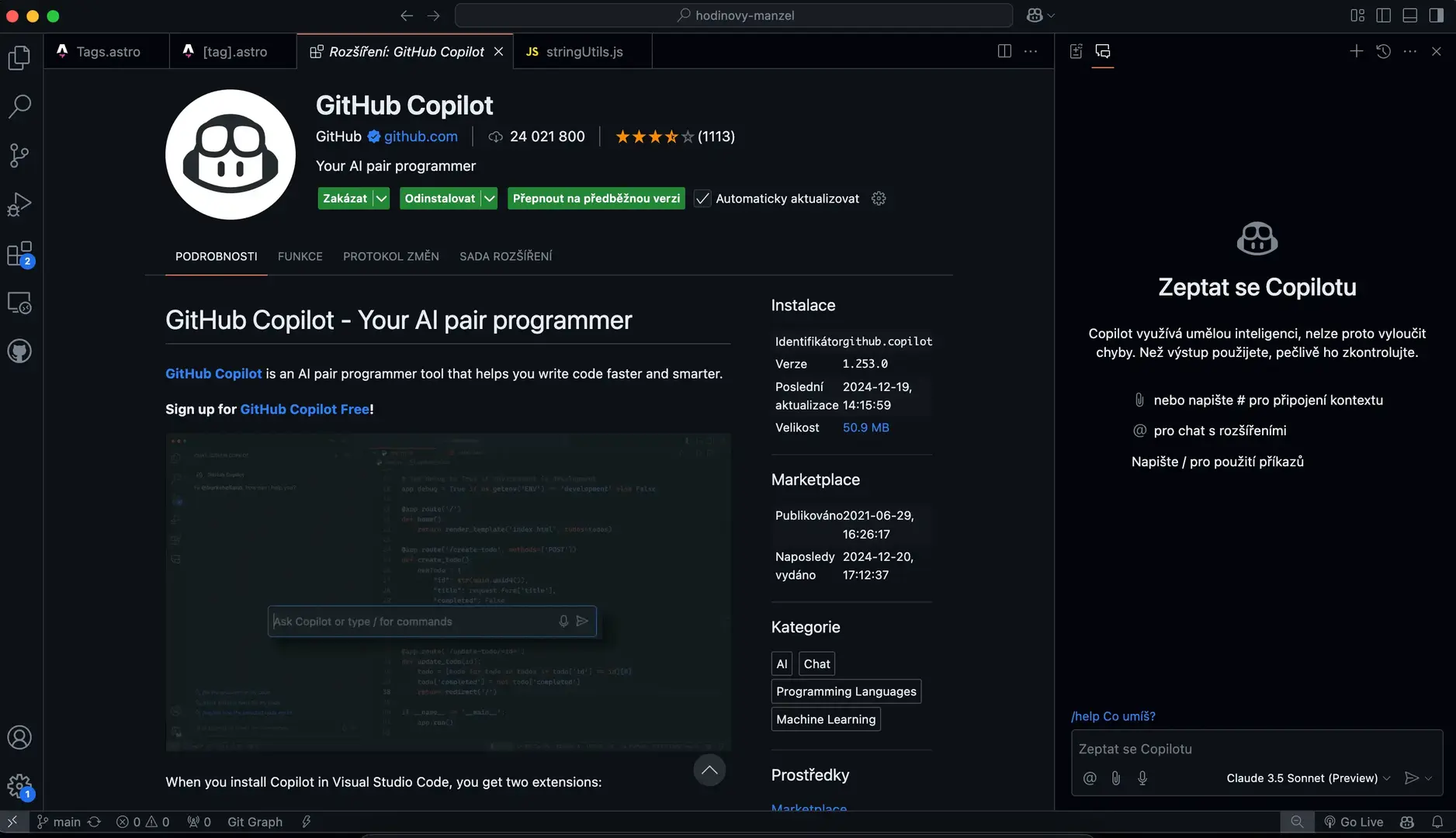Expand the Odinstalovat dropdown arrow
Screen dimensions: 1456x838
[489, 199]
